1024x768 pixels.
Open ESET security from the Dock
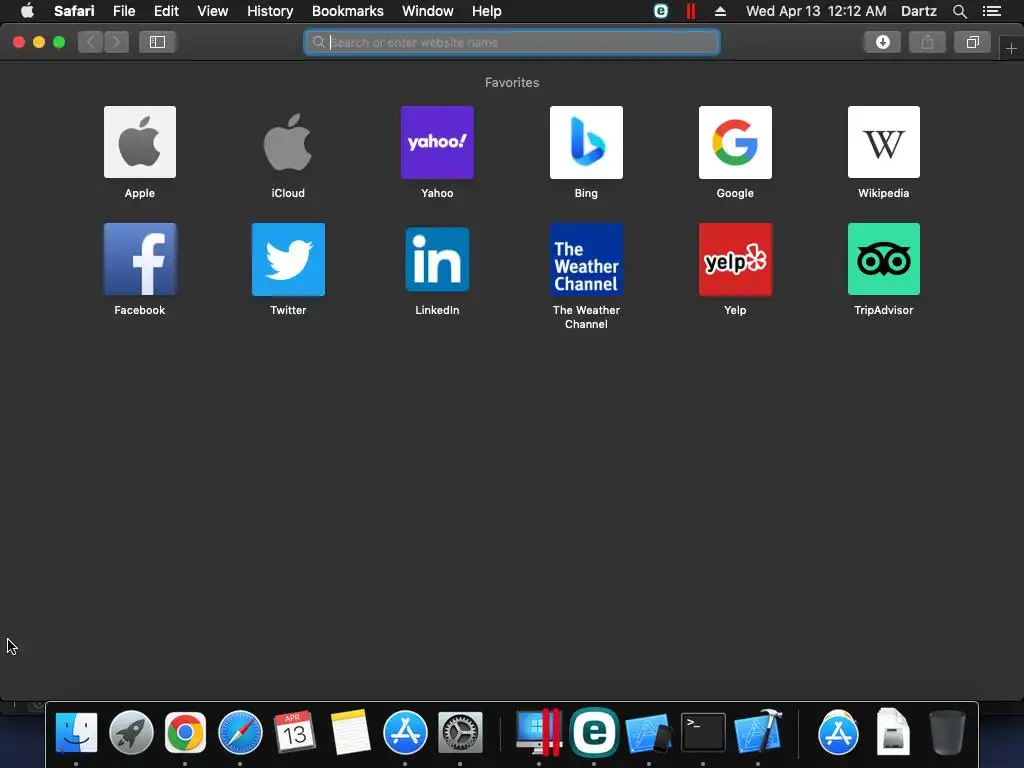[594, 733]
